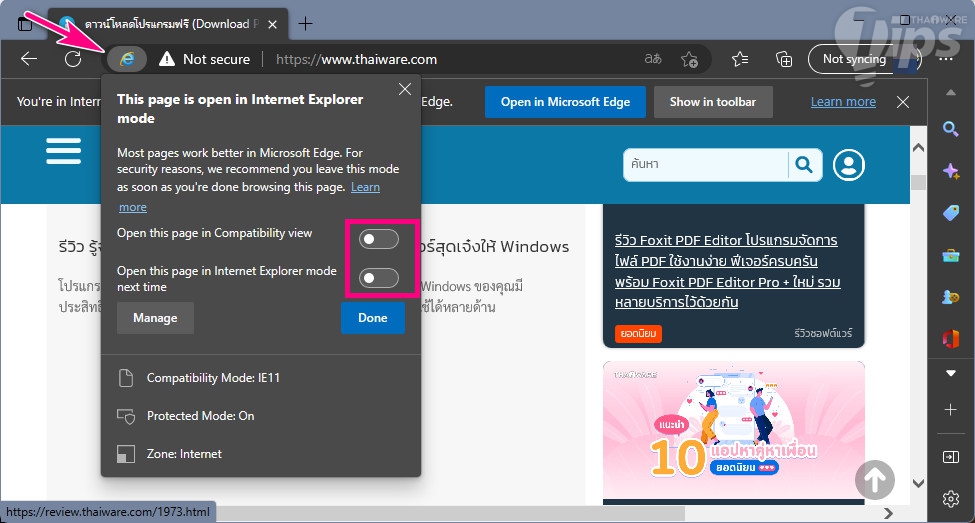Select the Thaiware download page tab
The width and height of the screenshot is (975, 523).
tap(168, 24)
